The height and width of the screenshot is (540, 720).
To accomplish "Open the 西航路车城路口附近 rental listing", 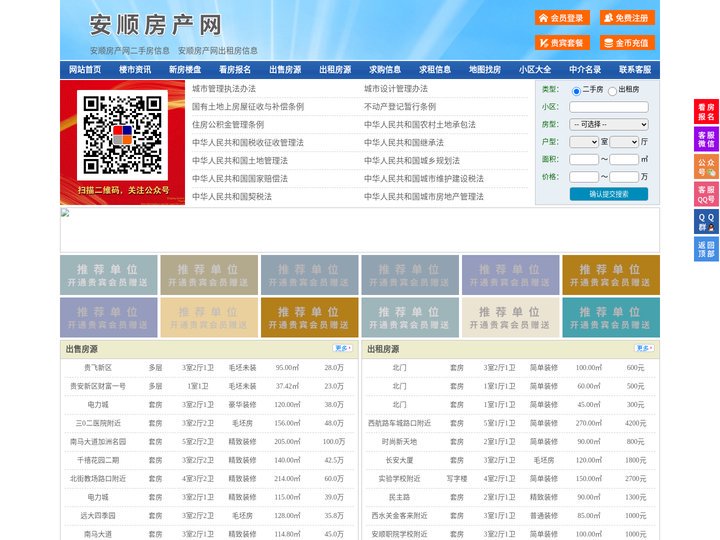I will (x=399, y=423).
